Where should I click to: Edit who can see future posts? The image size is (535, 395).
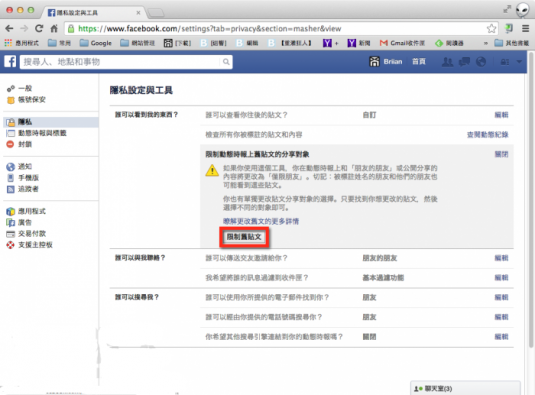[x=501, y=115]
